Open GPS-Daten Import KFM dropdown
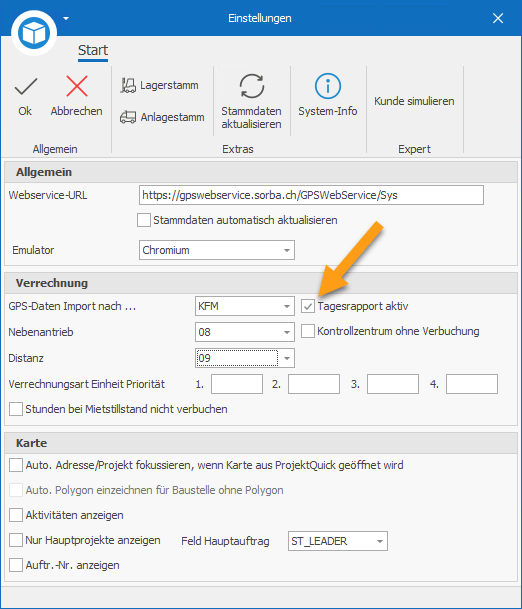522x609 pixels. coord(245,306)
